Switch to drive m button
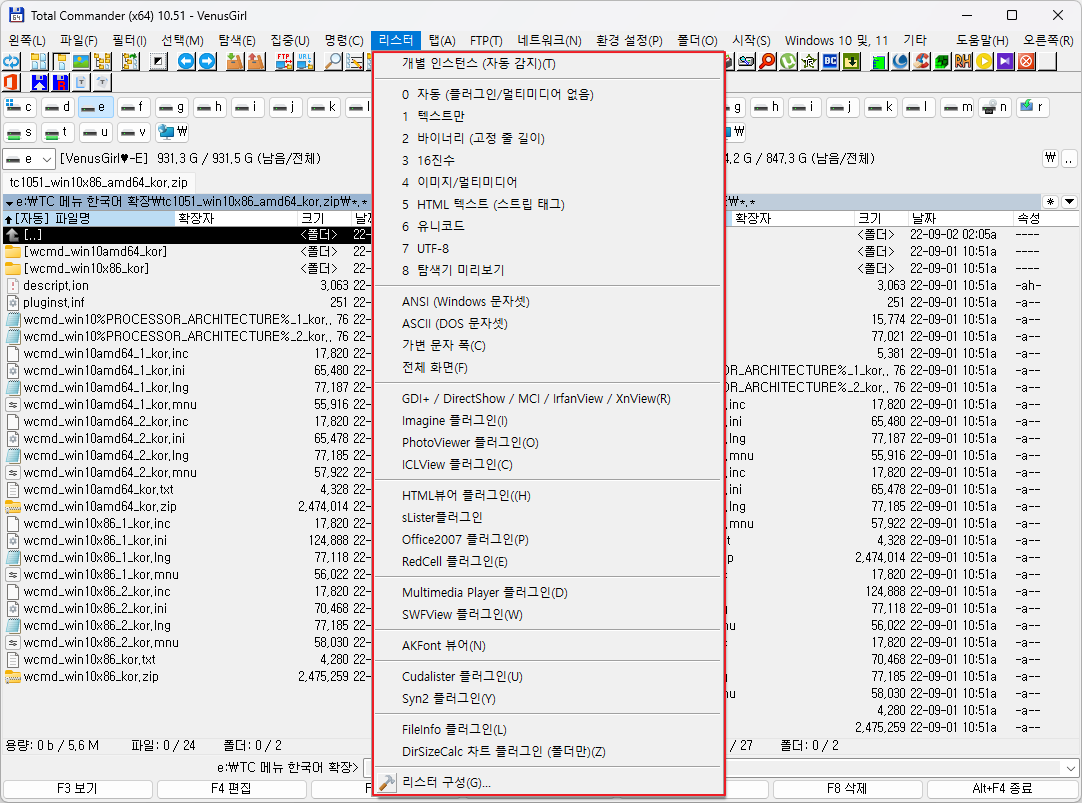 [x=958, y=107]
